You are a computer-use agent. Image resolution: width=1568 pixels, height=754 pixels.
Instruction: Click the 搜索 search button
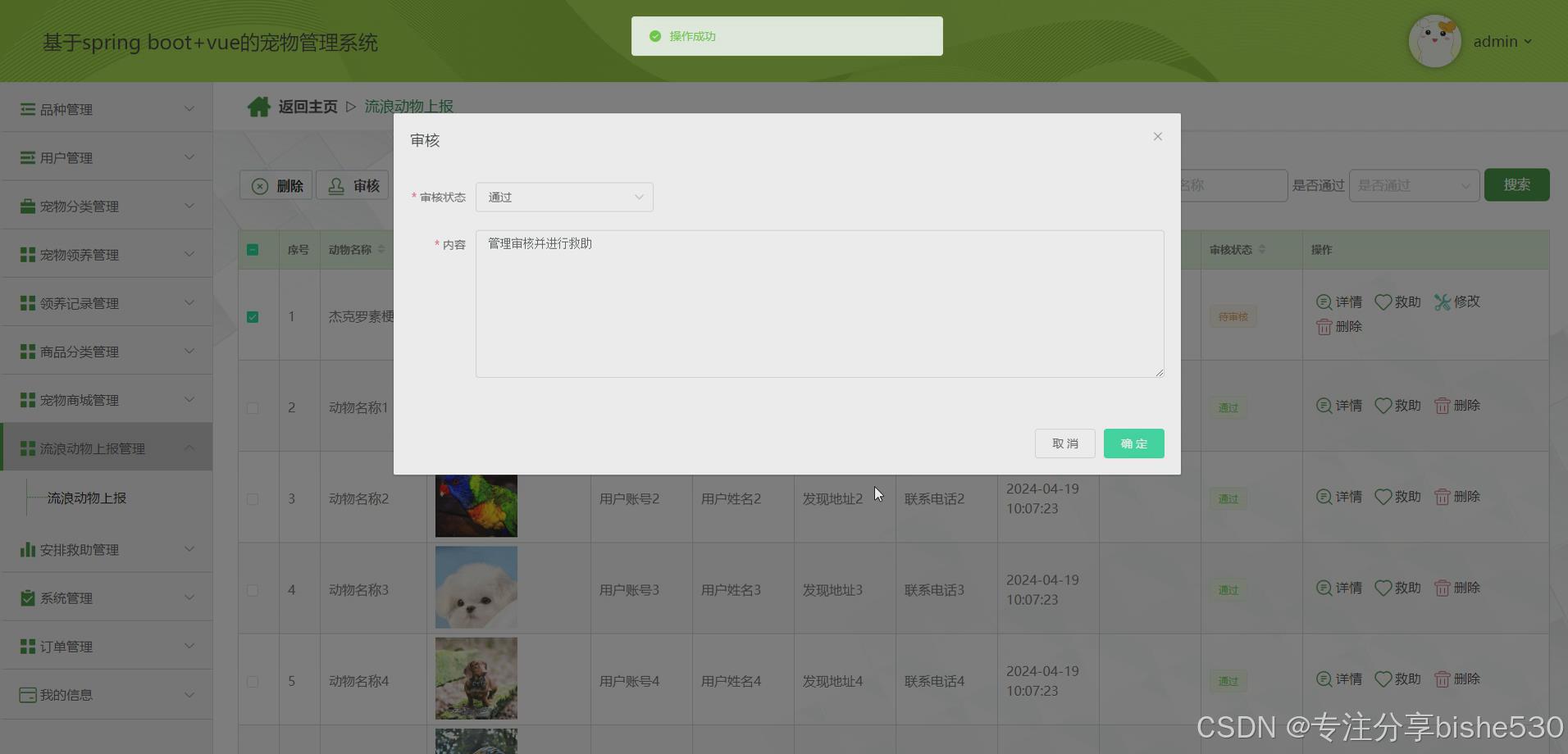[1516, 184]
